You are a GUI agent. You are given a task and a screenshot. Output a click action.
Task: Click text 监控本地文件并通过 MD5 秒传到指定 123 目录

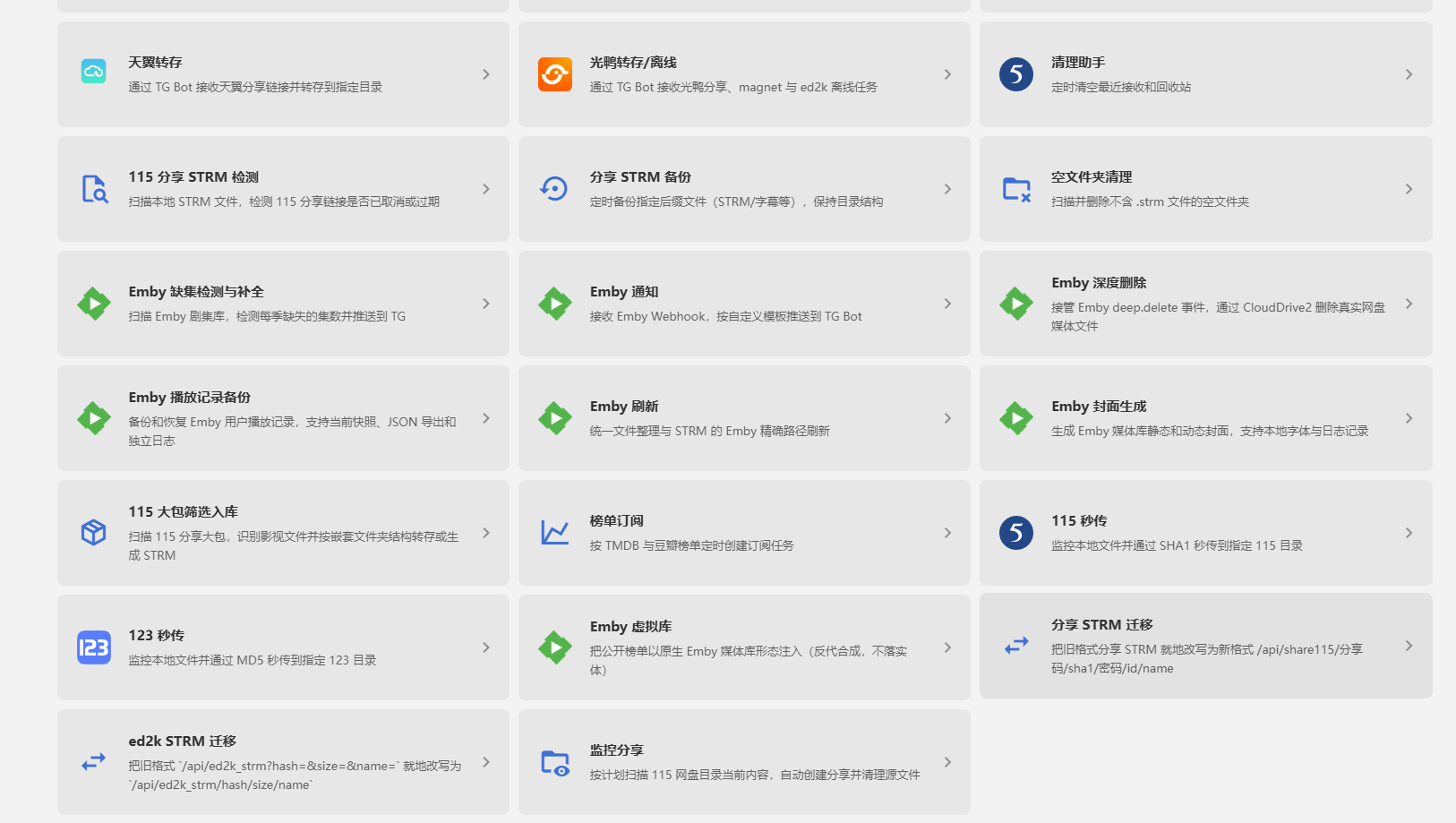coord(252,660)
